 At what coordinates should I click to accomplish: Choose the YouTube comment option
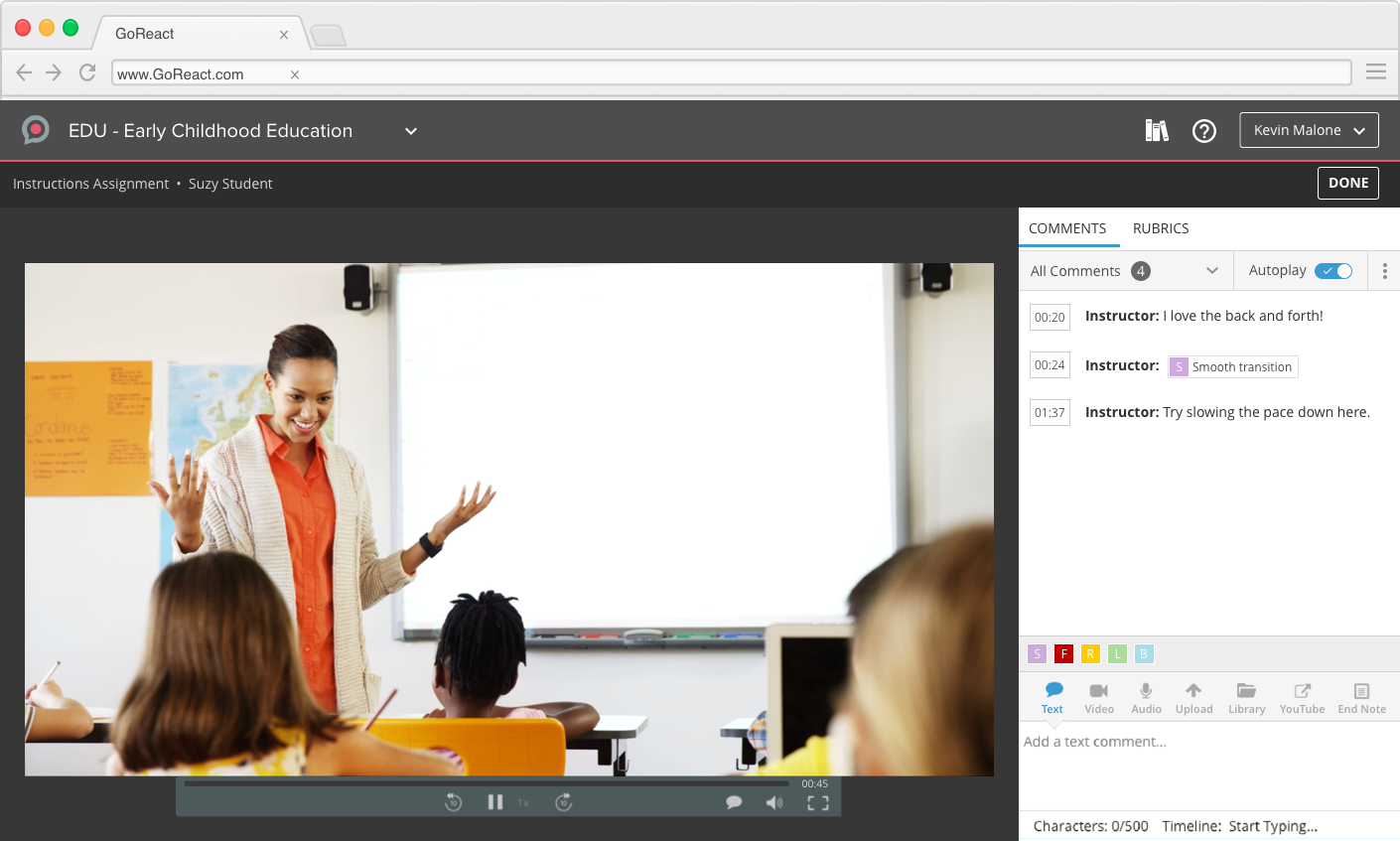pyautogui.click(x=1302, y=698)
